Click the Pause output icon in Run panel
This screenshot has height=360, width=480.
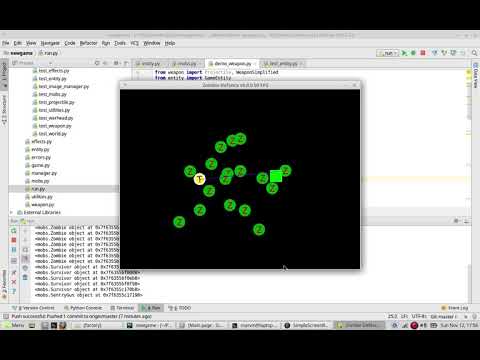pos(14,250)
